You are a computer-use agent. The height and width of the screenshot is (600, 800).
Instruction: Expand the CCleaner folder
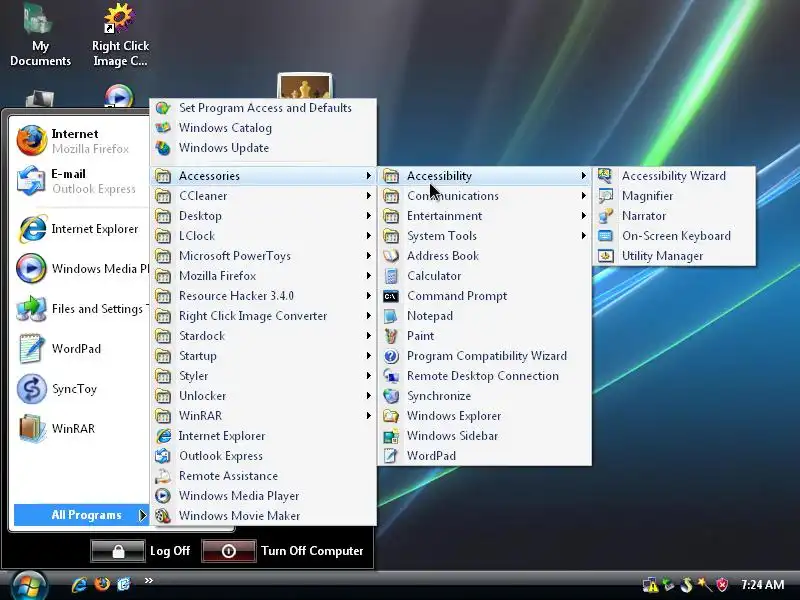[263, 196]
